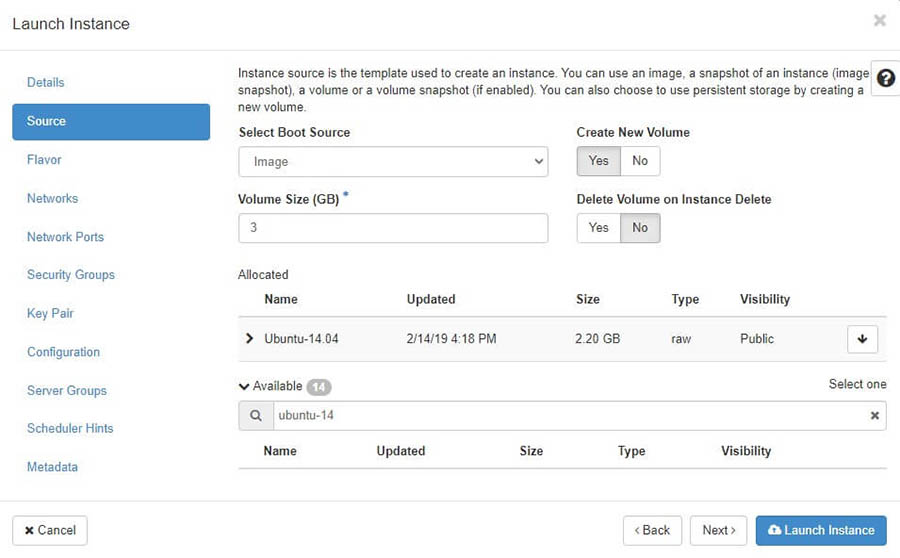Image resolution: width=900 pixels, height=558 pixels.
Task: Open the Networks step
Action: [x=52, y=199]
